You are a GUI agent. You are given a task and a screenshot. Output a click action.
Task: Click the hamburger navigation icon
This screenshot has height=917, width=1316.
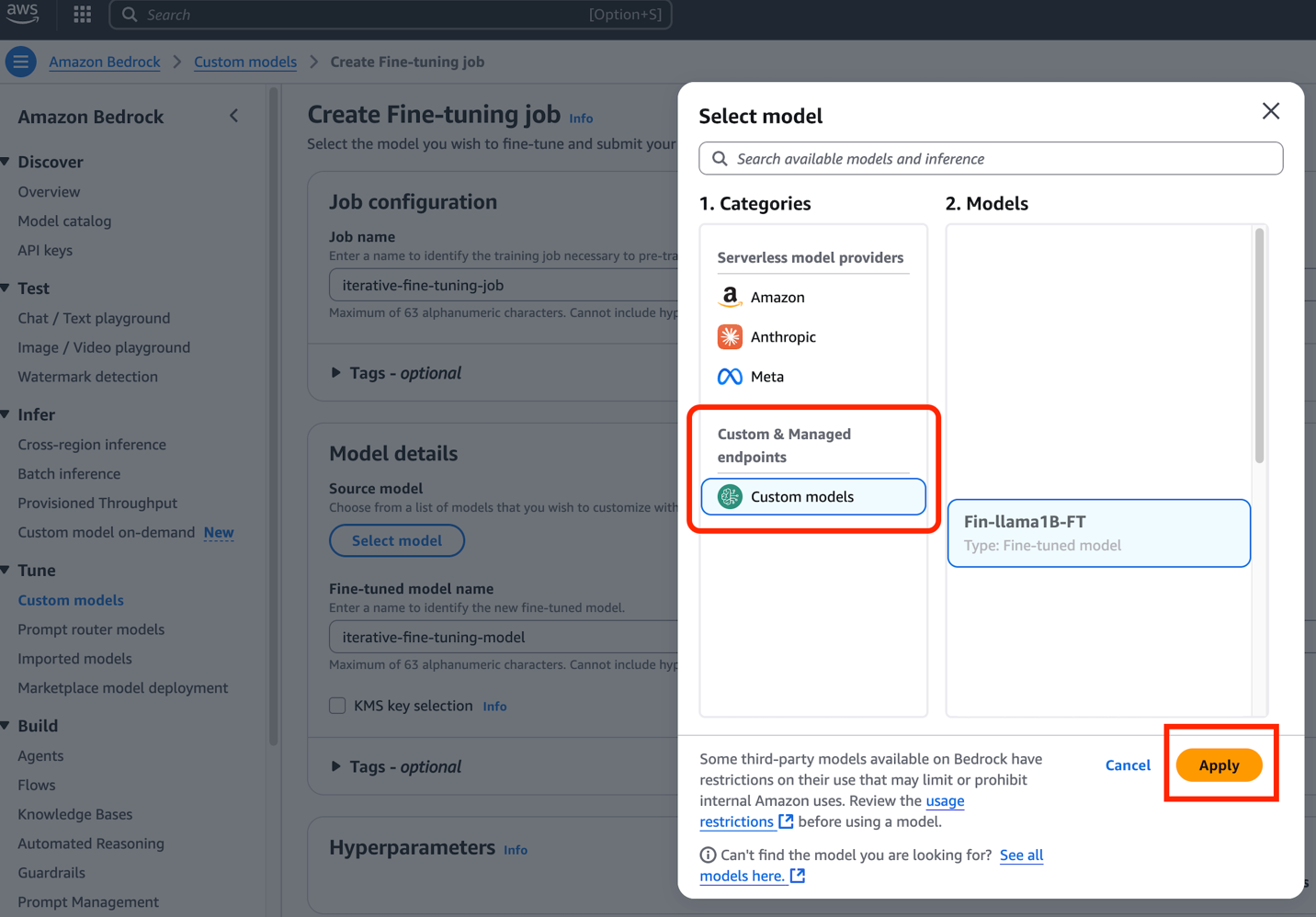tap(20, 62)
